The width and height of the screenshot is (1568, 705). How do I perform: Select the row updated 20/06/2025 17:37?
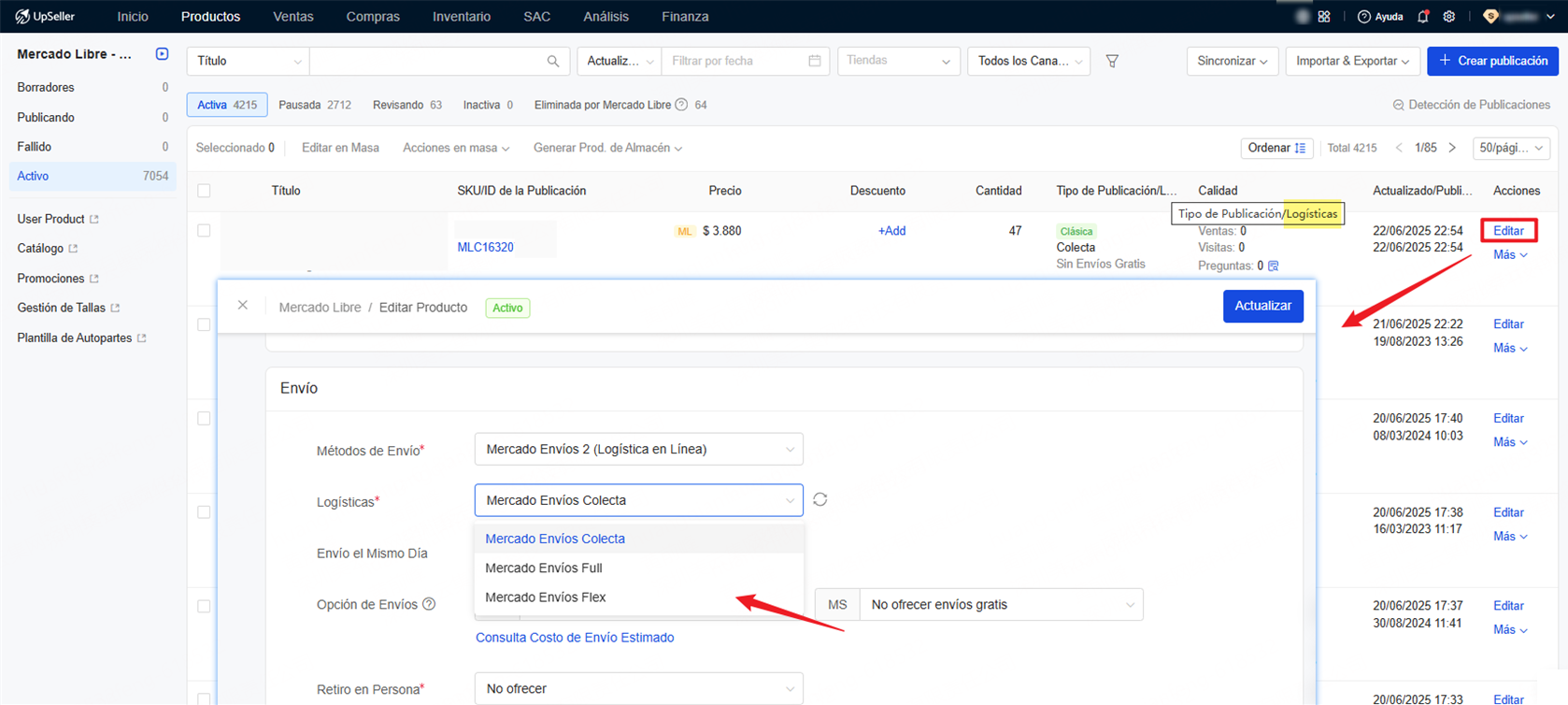pyautogui.click(x=204, y=606)
